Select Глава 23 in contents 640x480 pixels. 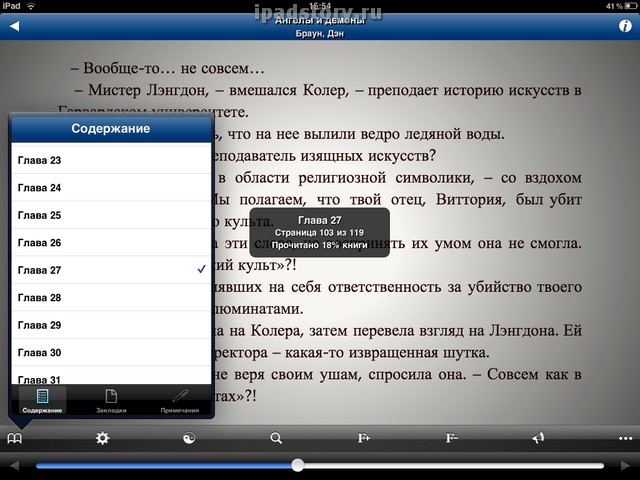(x=111, y=160)
